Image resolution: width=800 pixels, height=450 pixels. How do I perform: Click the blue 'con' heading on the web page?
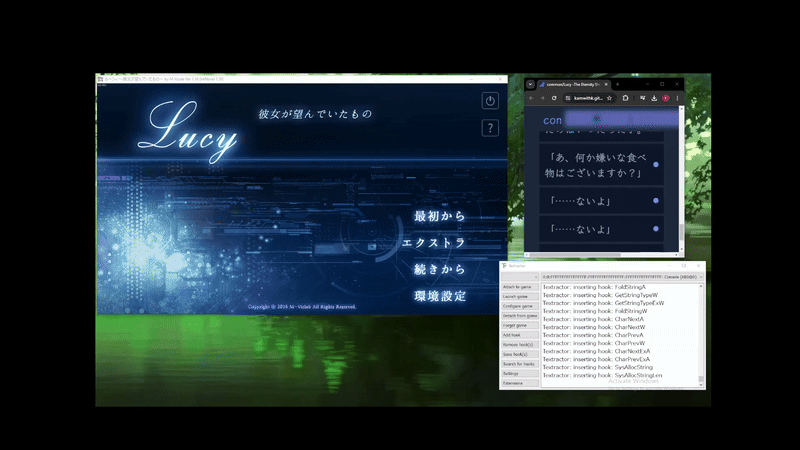pos(552,120)
